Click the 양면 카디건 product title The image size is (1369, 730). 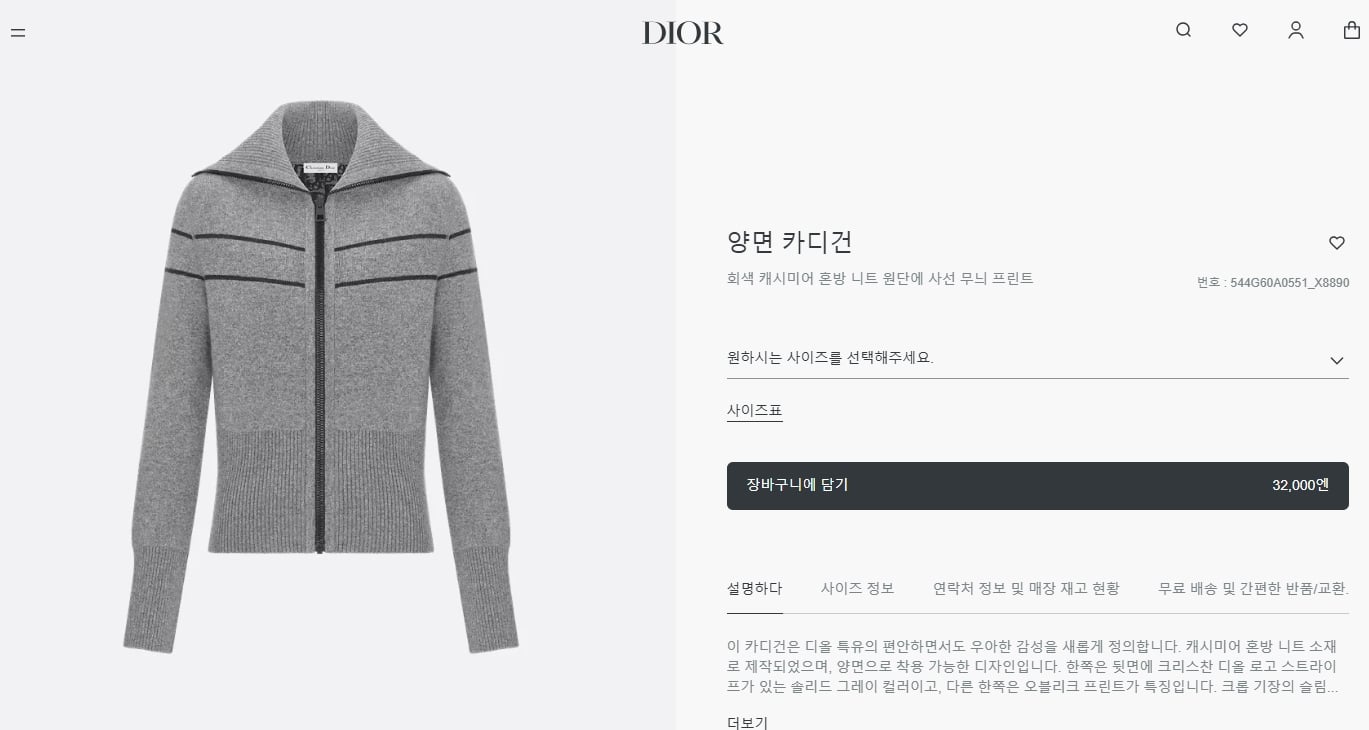coord(789,242)
